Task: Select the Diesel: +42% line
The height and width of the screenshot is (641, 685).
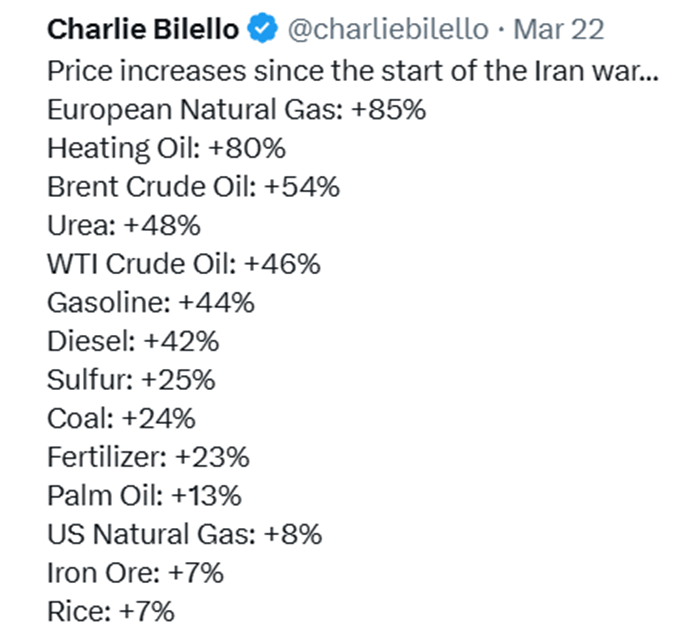Action: tap(132, 341)
